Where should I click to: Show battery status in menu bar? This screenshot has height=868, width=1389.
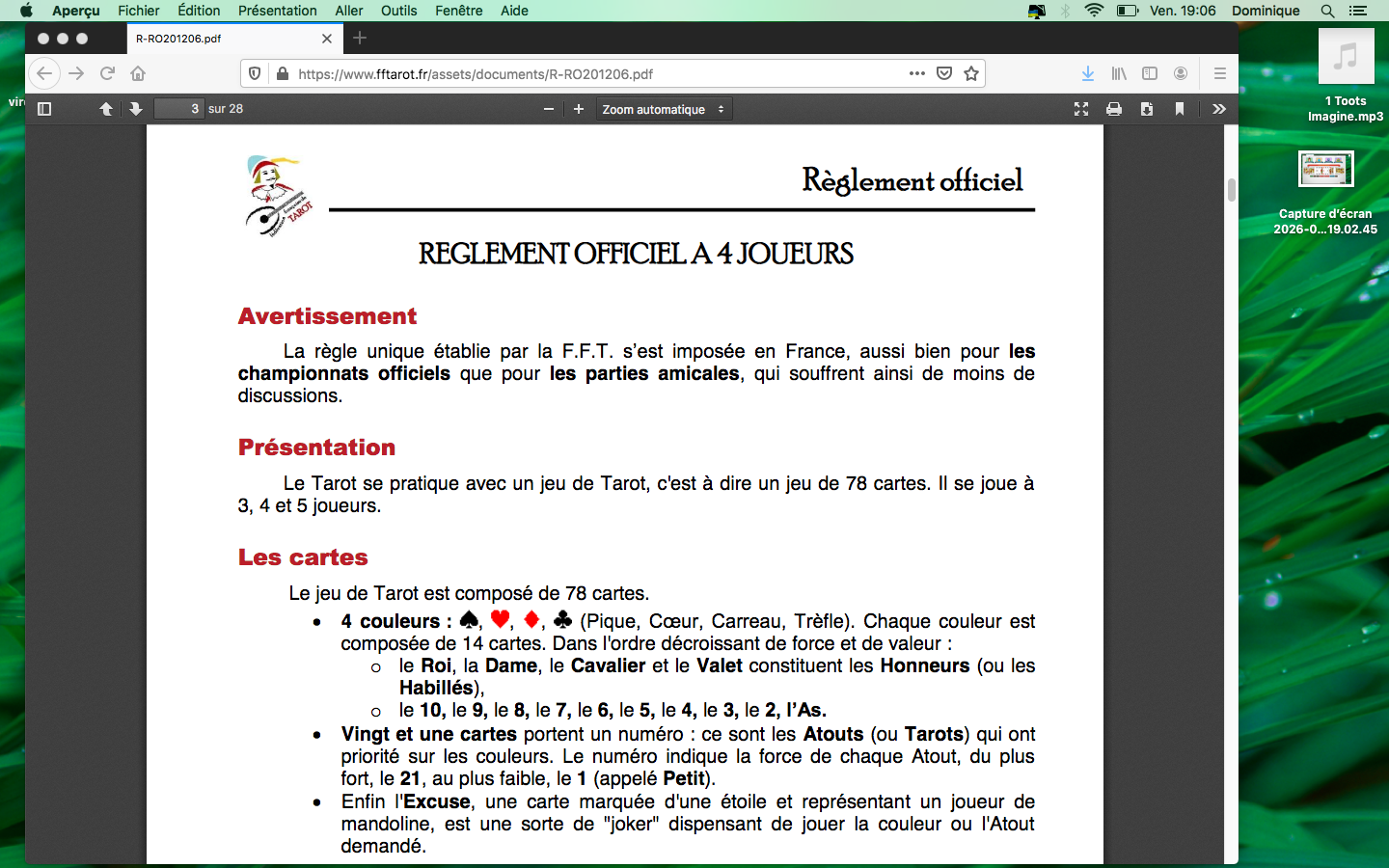point(1128,11)
